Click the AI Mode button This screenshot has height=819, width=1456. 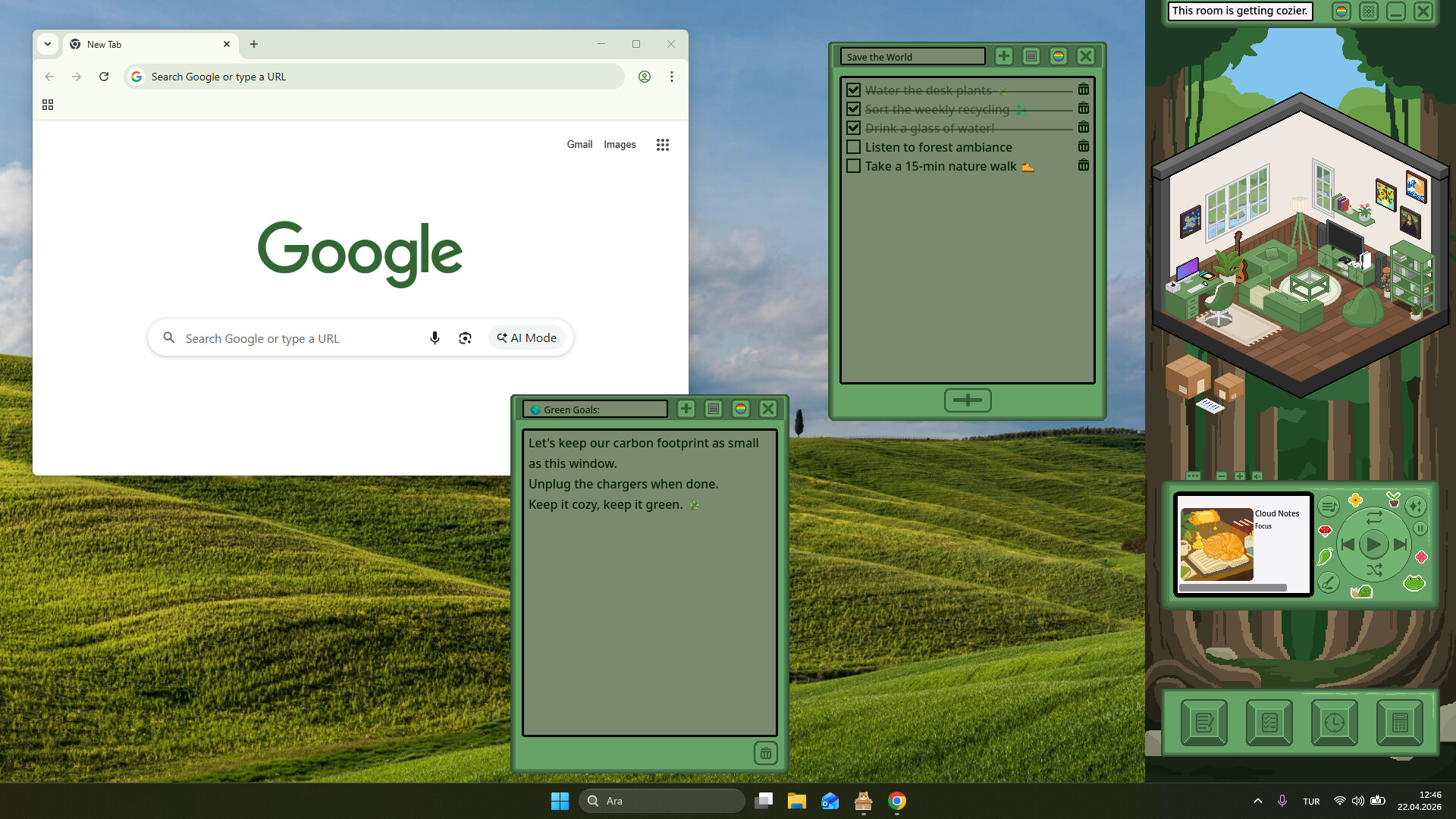(x=527, y=338)
